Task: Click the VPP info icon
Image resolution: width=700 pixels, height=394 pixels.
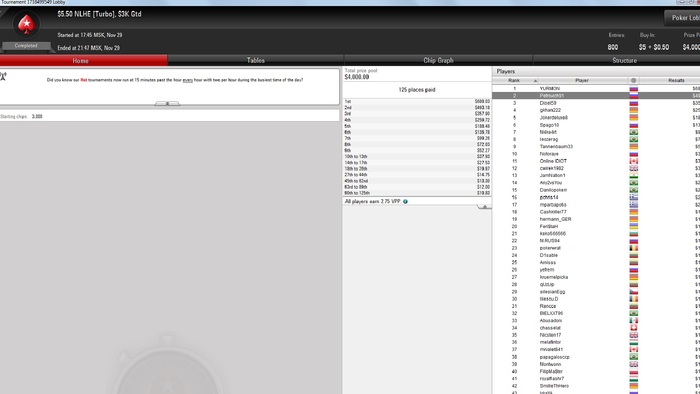Action: click(x=405, y=202)
